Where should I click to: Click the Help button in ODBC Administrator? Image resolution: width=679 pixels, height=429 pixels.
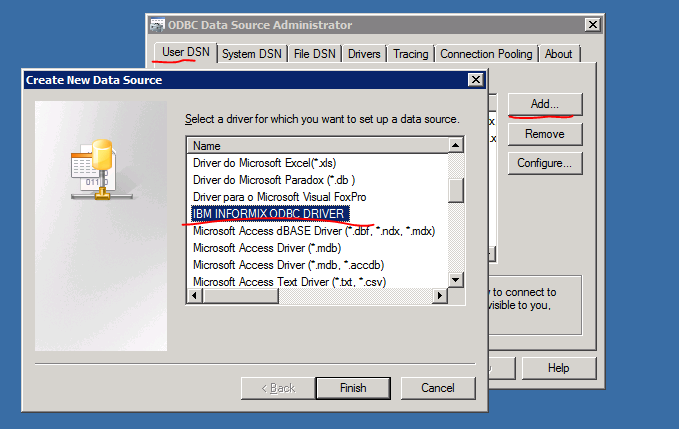click(559, 368)
